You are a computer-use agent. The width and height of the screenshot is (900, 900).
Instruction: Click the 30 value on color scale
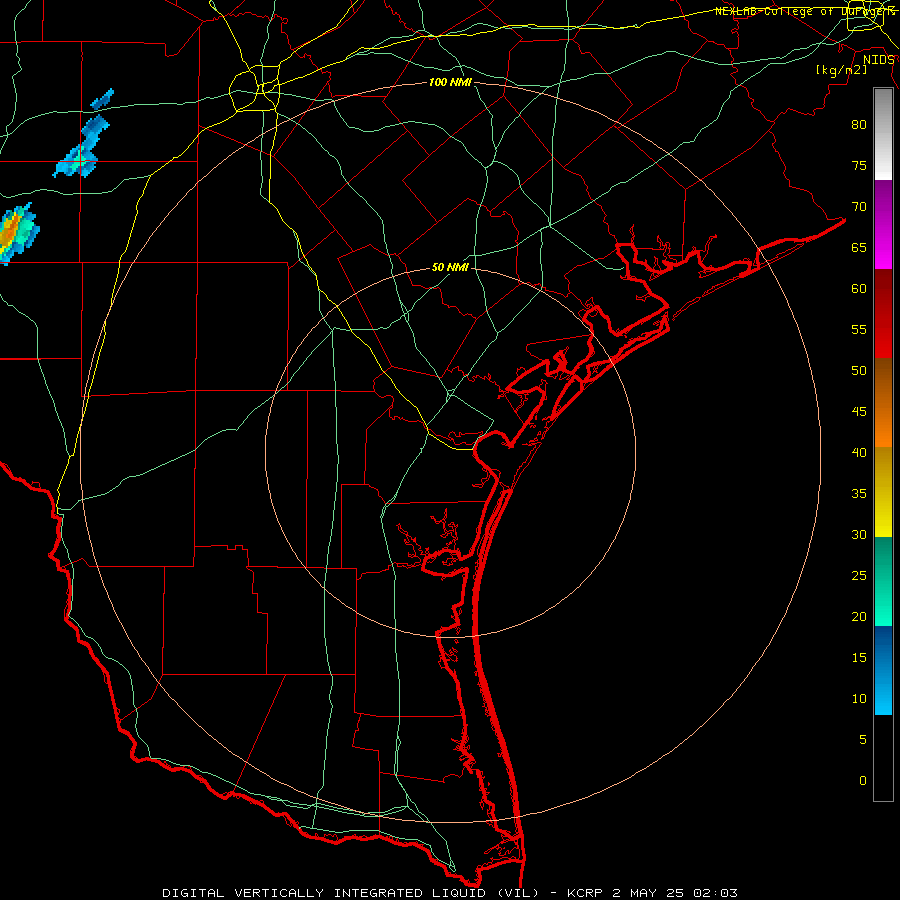[859, 534]
